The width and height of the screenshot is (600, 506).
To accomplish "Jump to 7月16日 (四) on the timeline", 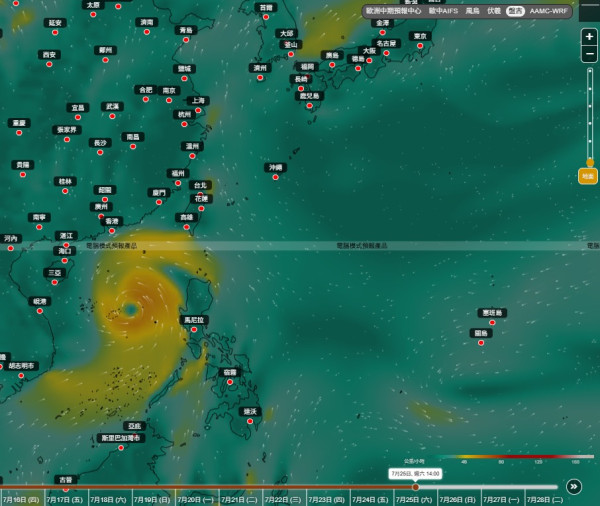I will tap(21, 499).
